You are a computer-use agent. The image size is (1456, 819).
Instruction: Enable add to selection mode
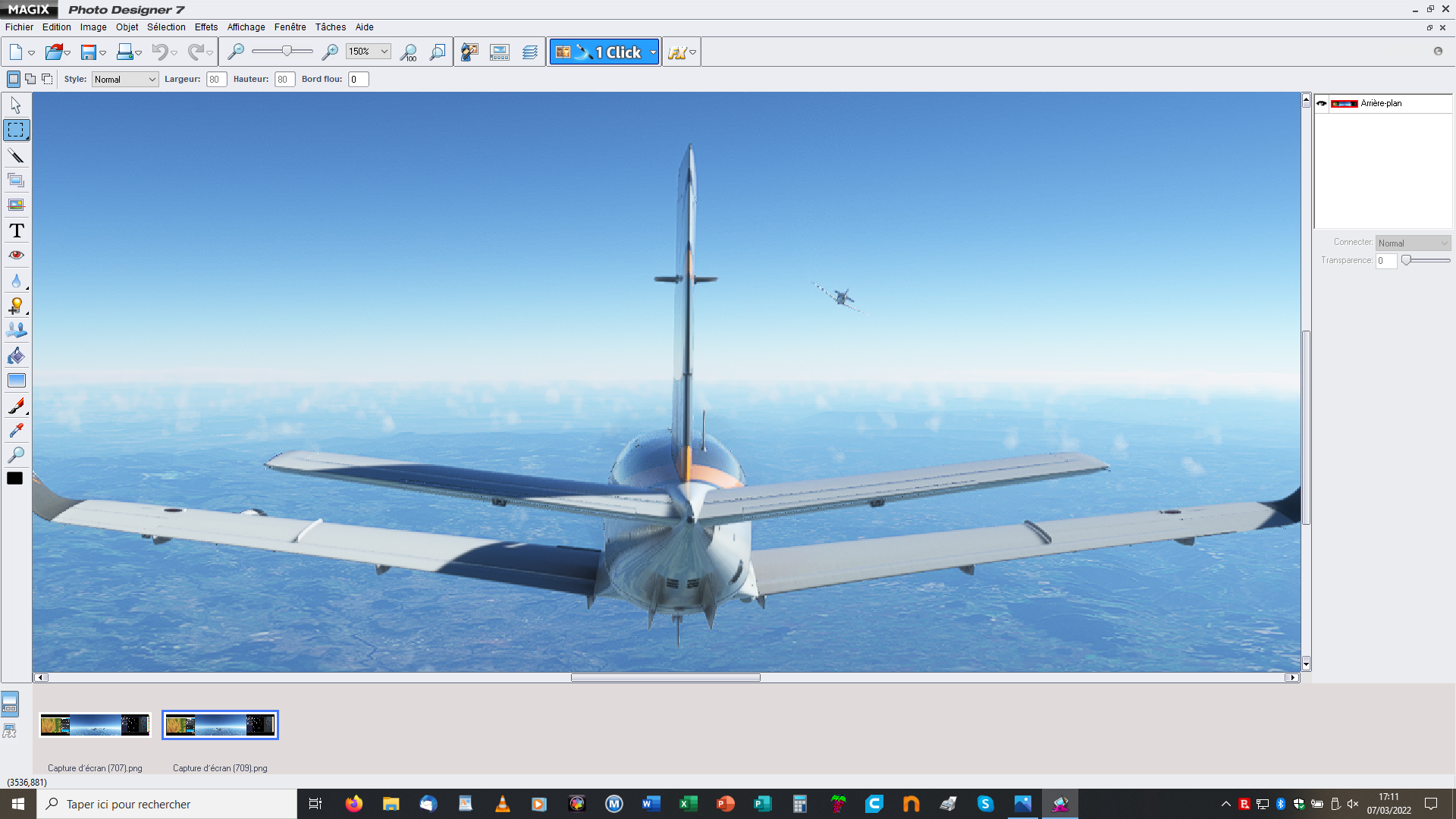30,79
